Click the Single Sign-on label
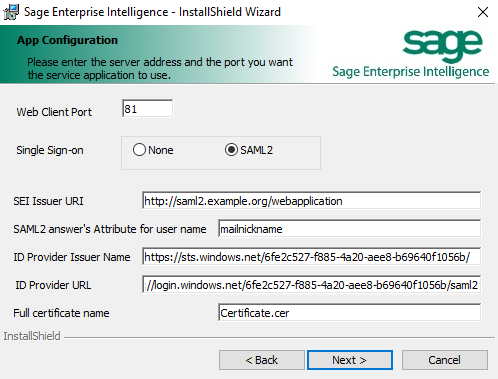This screenshot has width=498, height=379. click(50, 150)
